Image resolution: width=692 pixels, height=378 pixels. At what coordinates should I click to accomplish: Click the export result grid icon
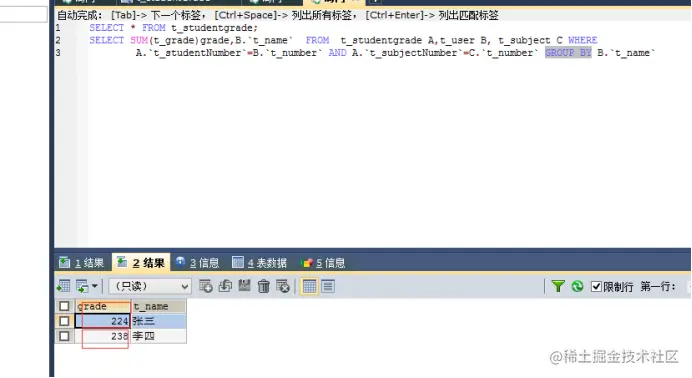[x=64, y=286]
